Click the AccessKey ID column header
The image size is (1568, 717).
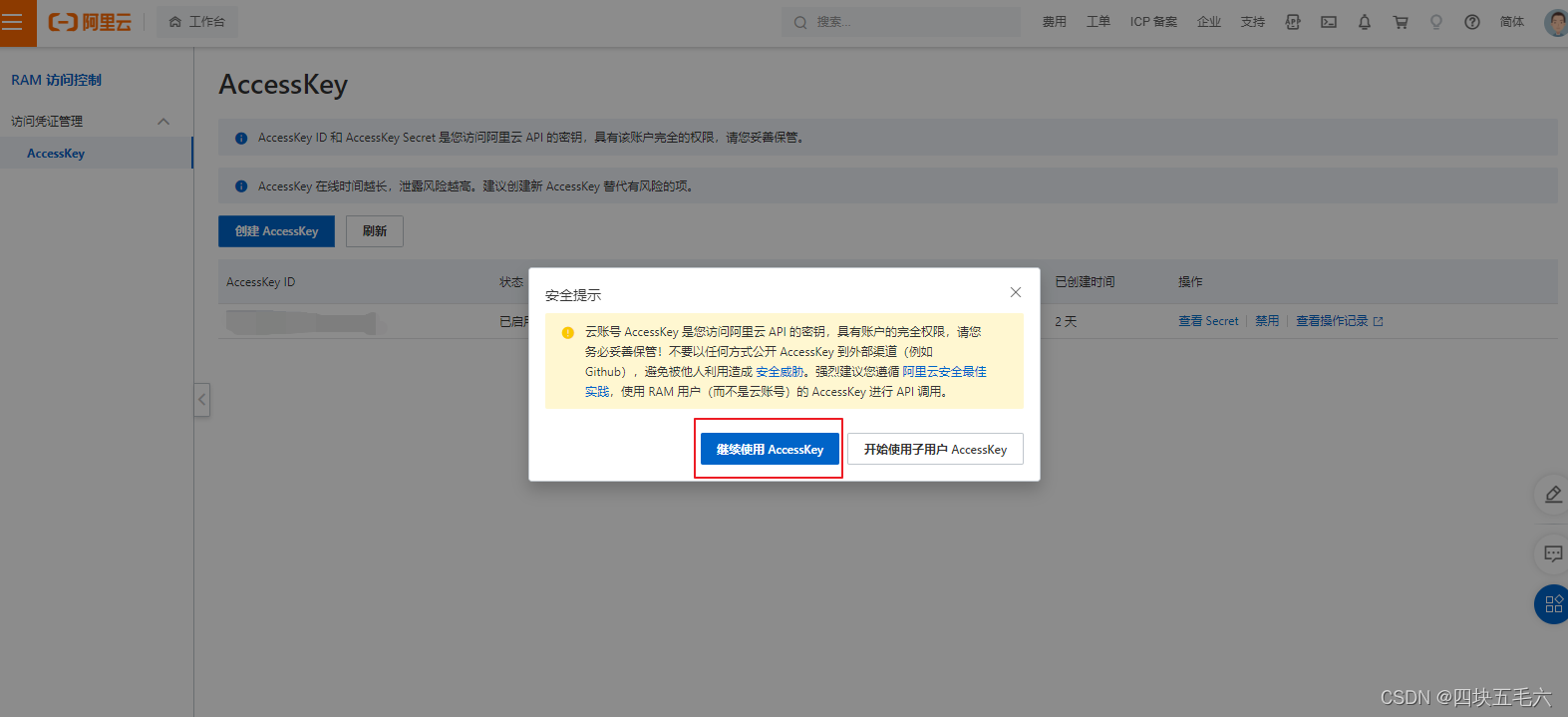[261, 282]
